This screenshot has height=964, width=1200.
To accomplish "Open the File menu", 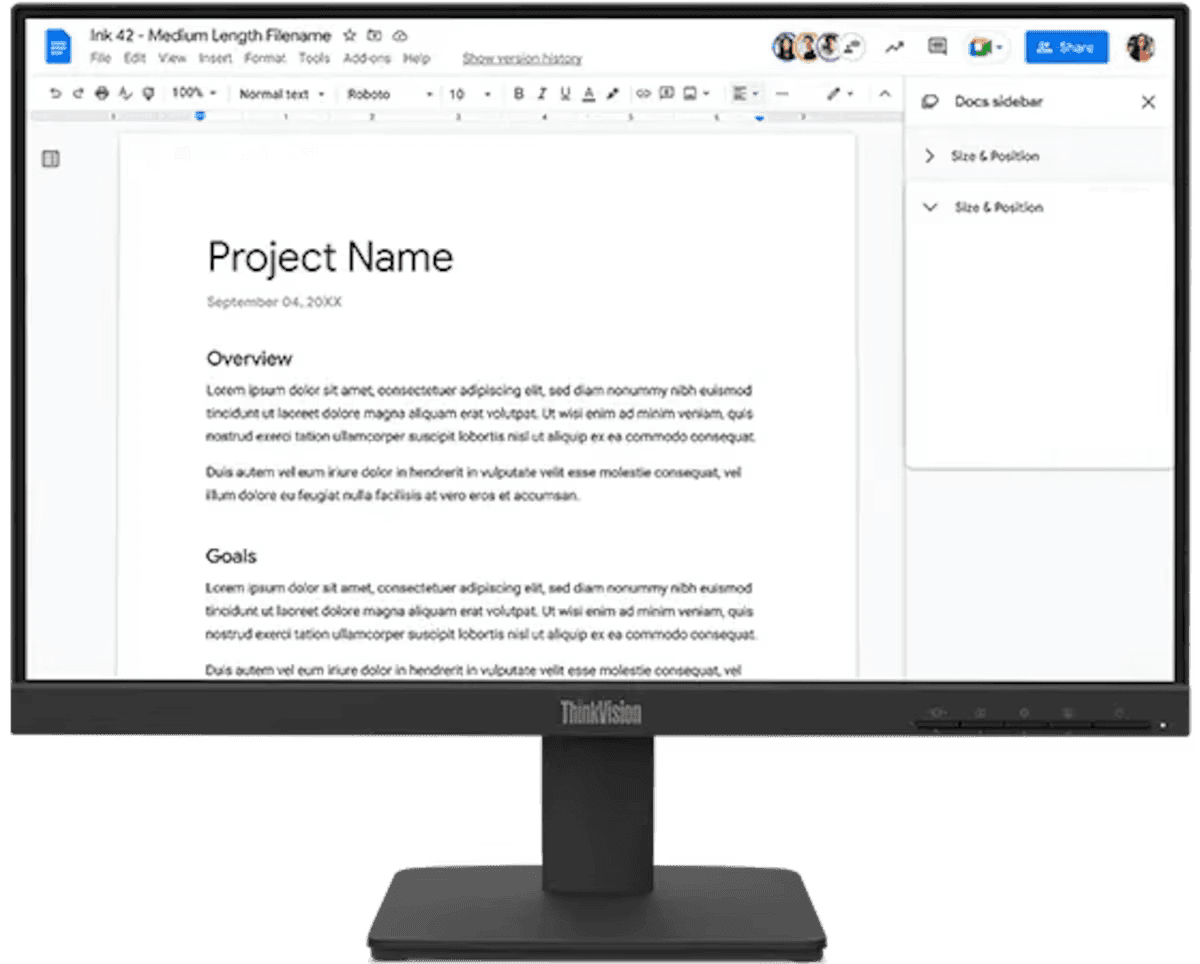I will click(x=100, y=58).
